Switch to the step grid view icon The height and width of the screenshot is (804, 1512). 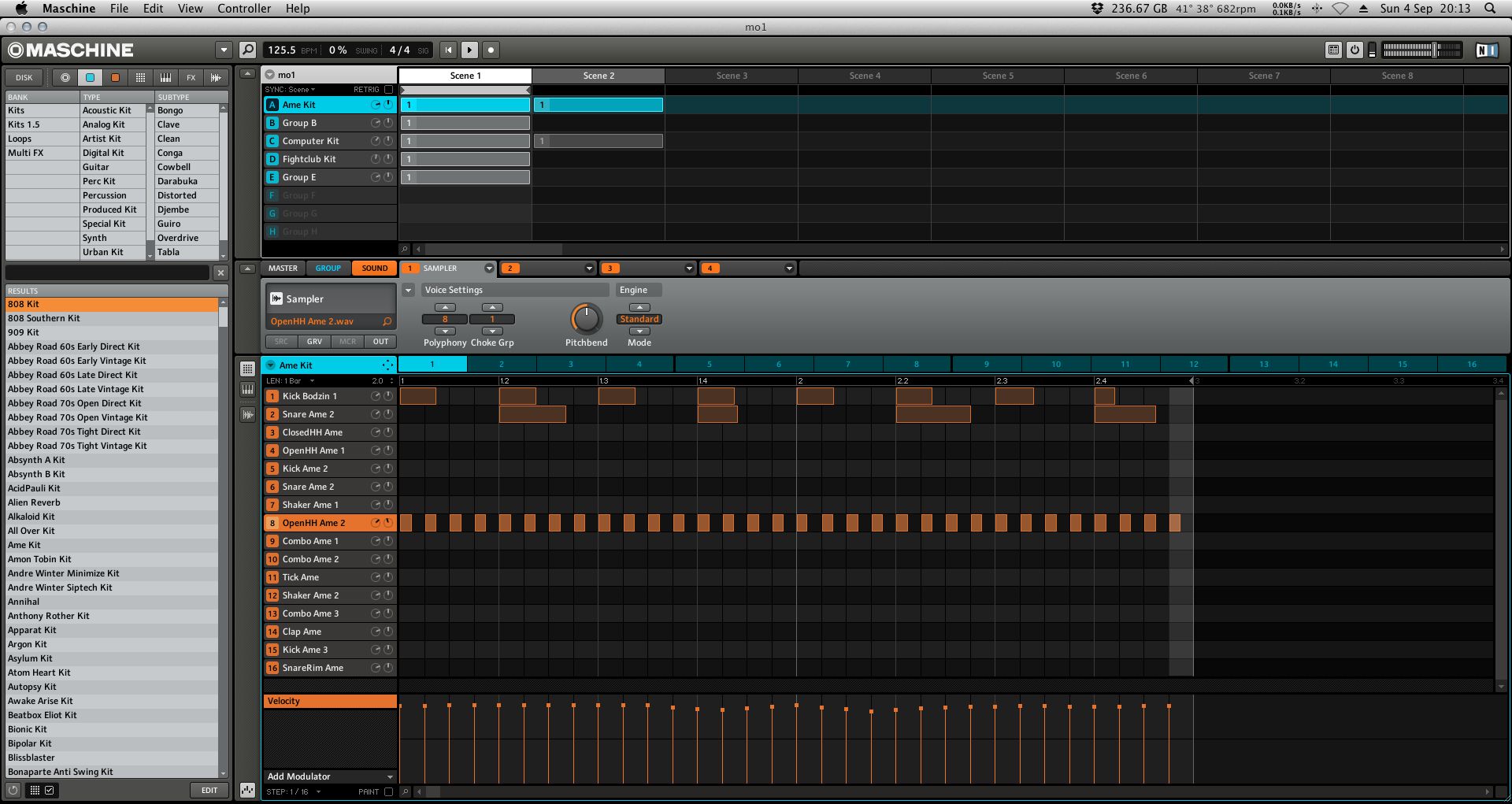coord(247,369)
